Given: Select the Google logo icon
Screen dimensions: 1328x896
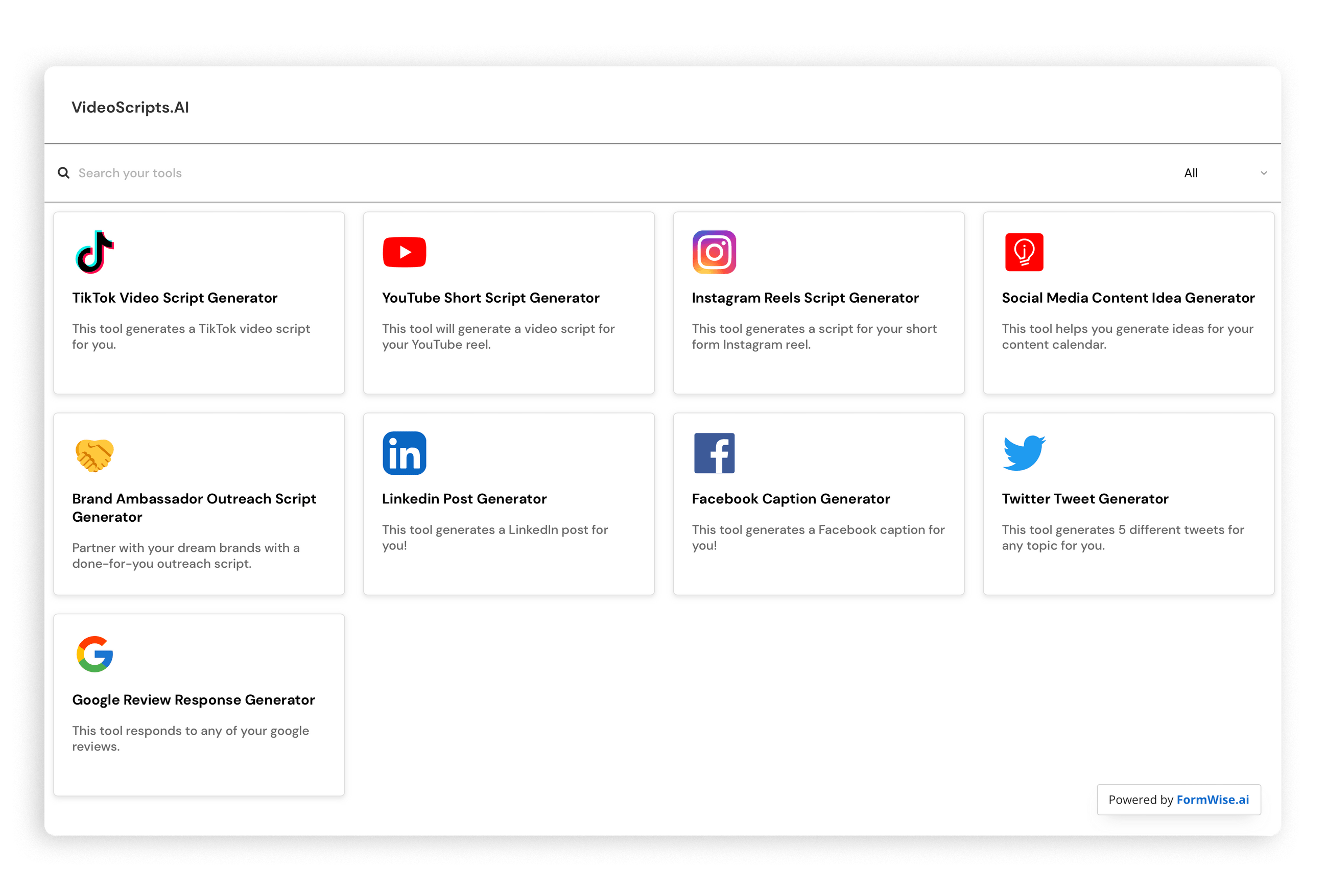Looking at the screenshot, I should tap(95, 654).
